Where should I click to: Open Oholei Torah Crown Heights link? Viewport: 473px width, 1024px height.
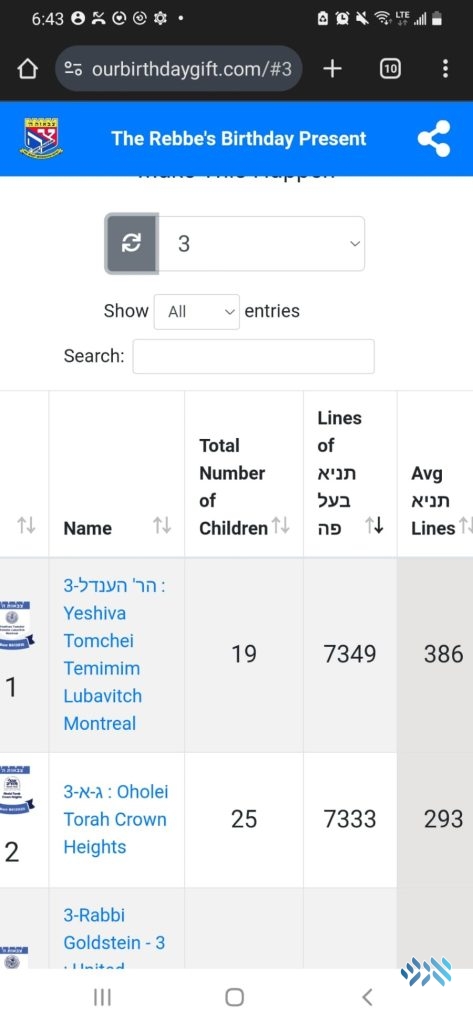pos(116,820)
